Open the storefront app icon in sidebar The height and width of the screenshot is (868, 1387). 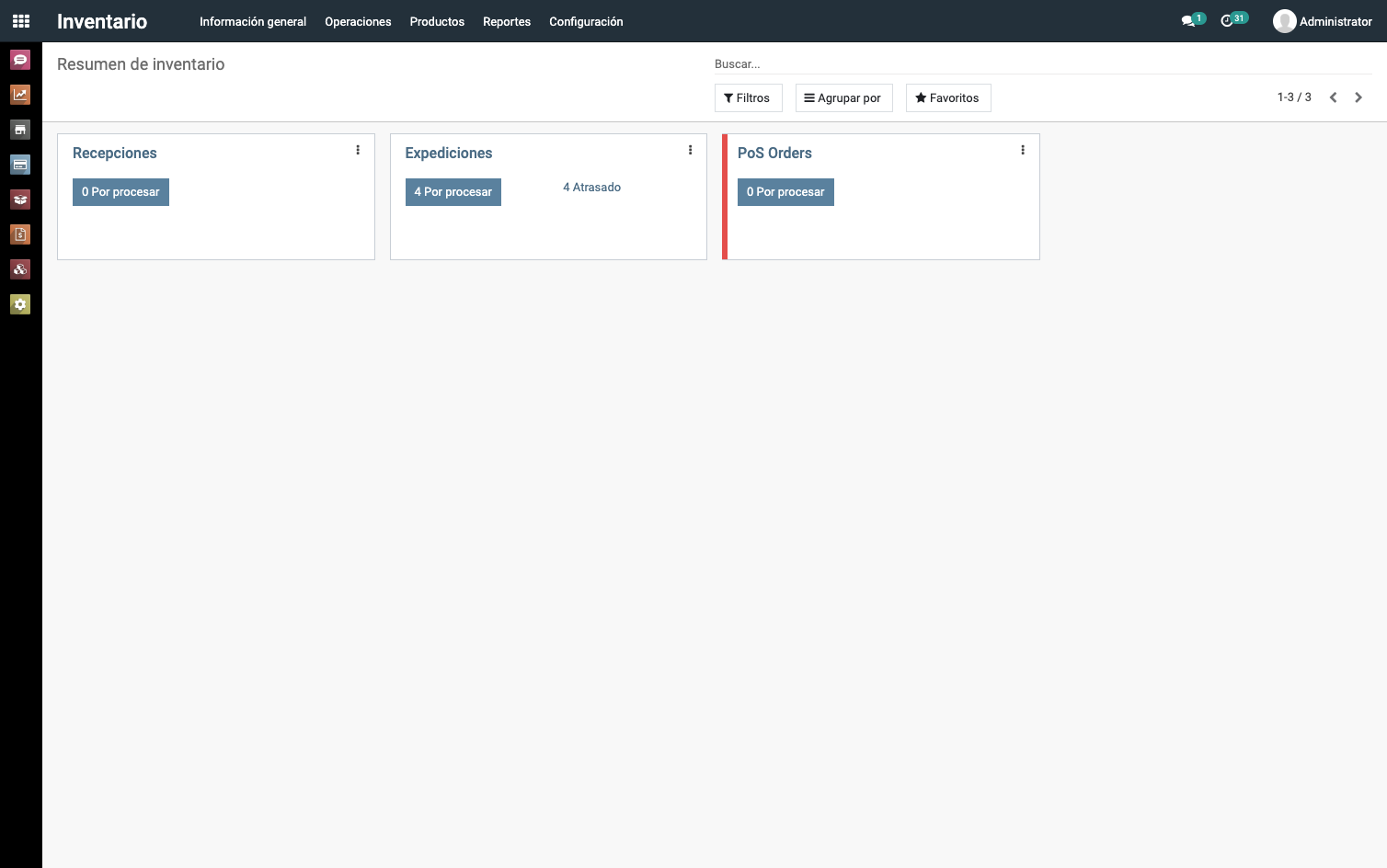(x=20, y=130)
